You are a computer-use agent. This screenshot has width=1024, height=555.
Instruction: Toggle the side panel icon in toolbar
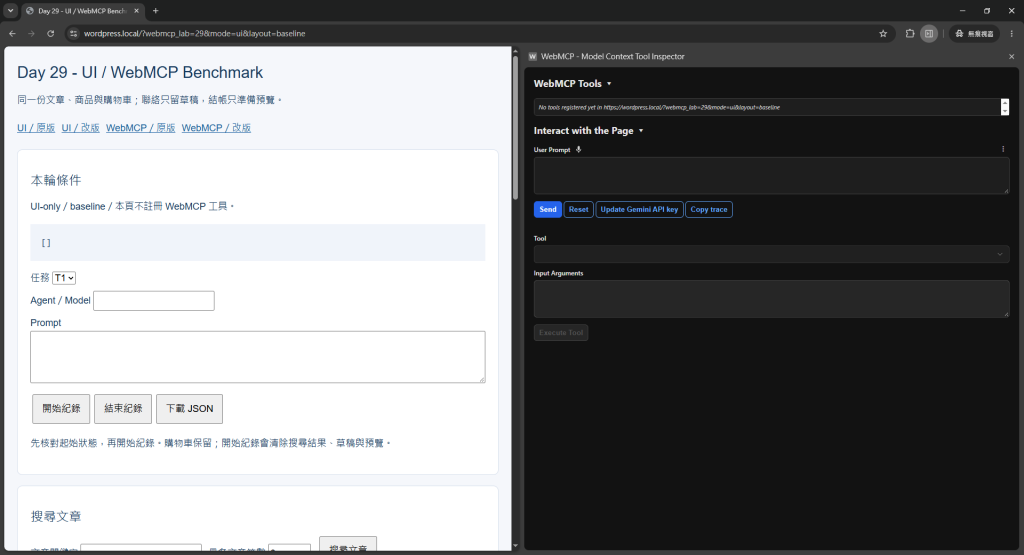tap(929, 33)
